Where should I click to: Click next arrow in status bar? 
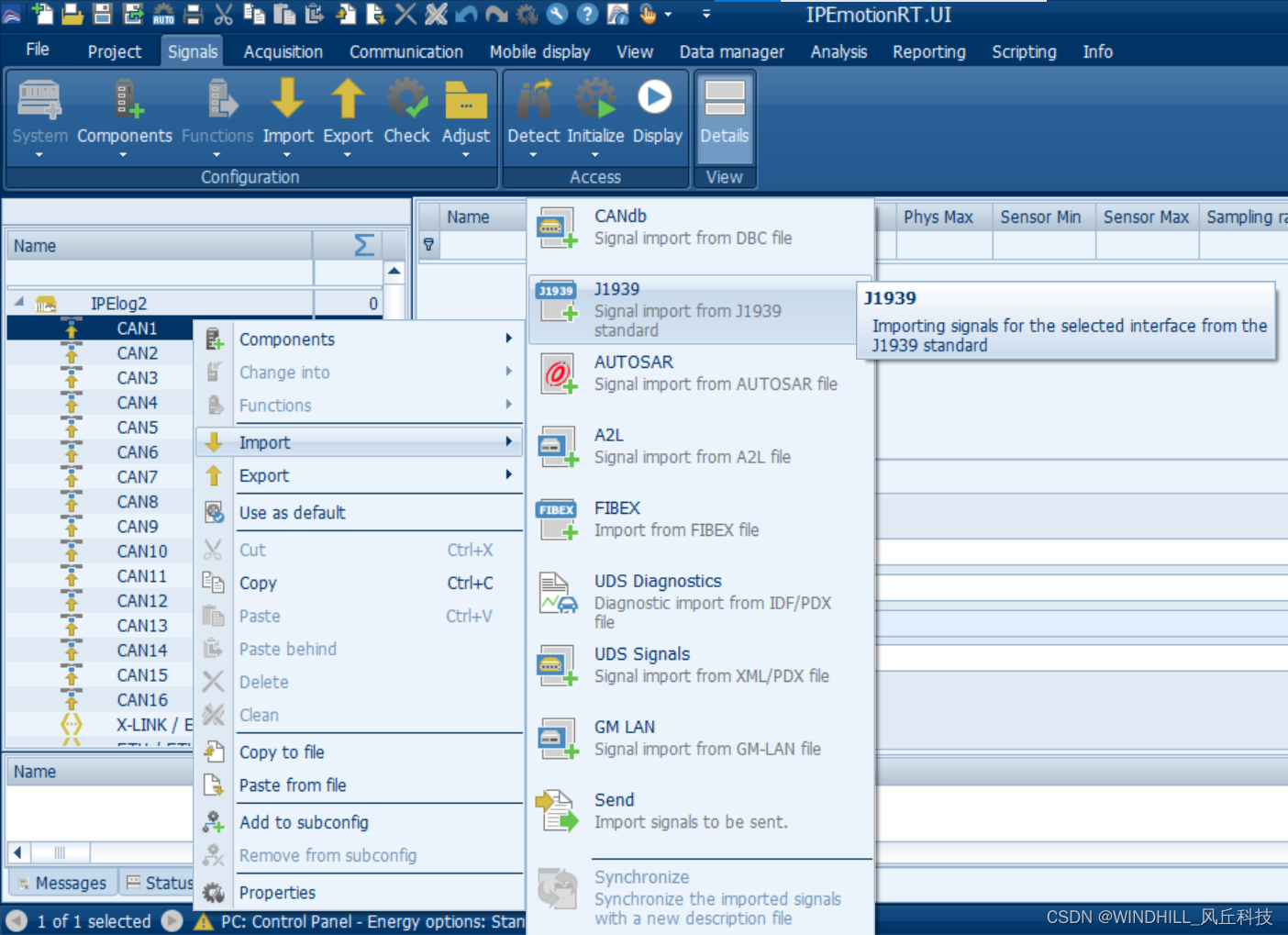click(172, 920)
